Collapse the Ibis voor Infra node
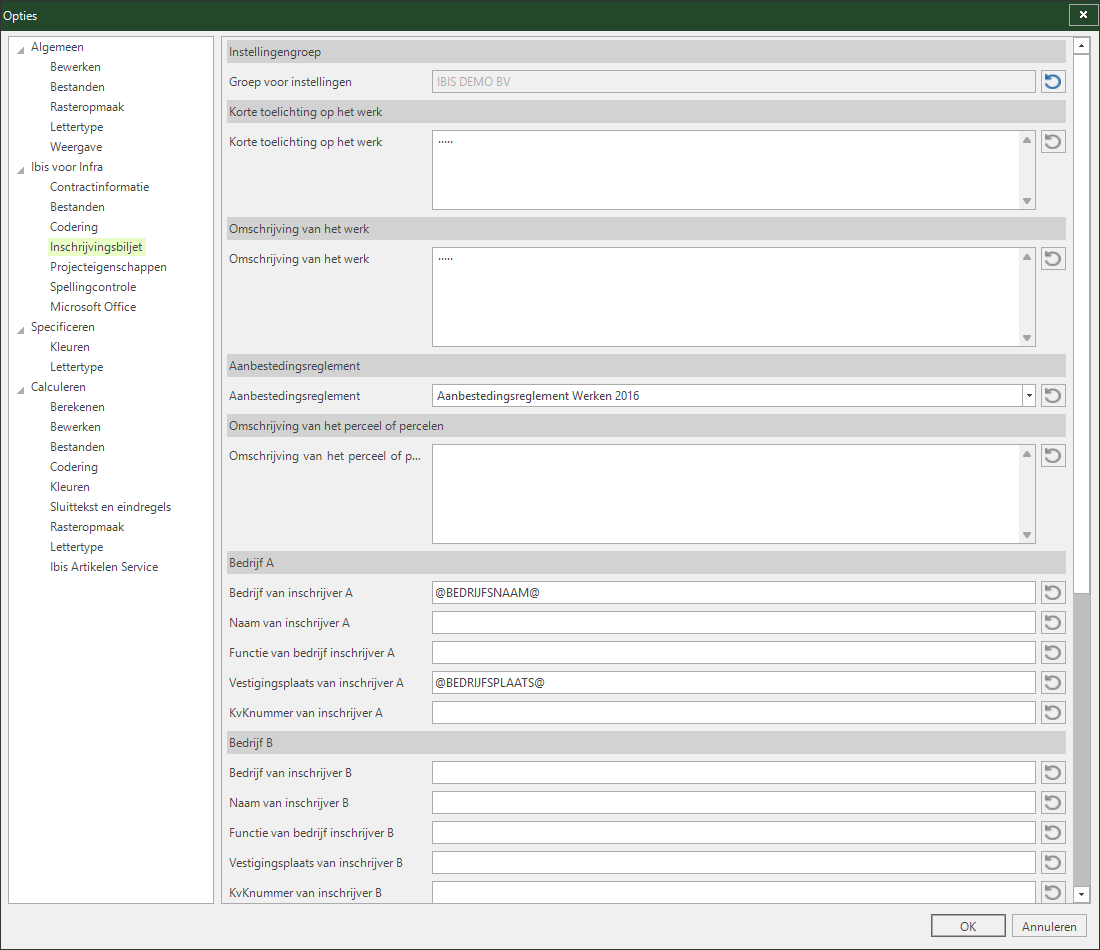The height and width of the screenshot is (950, 1100). tap(20, 169)
